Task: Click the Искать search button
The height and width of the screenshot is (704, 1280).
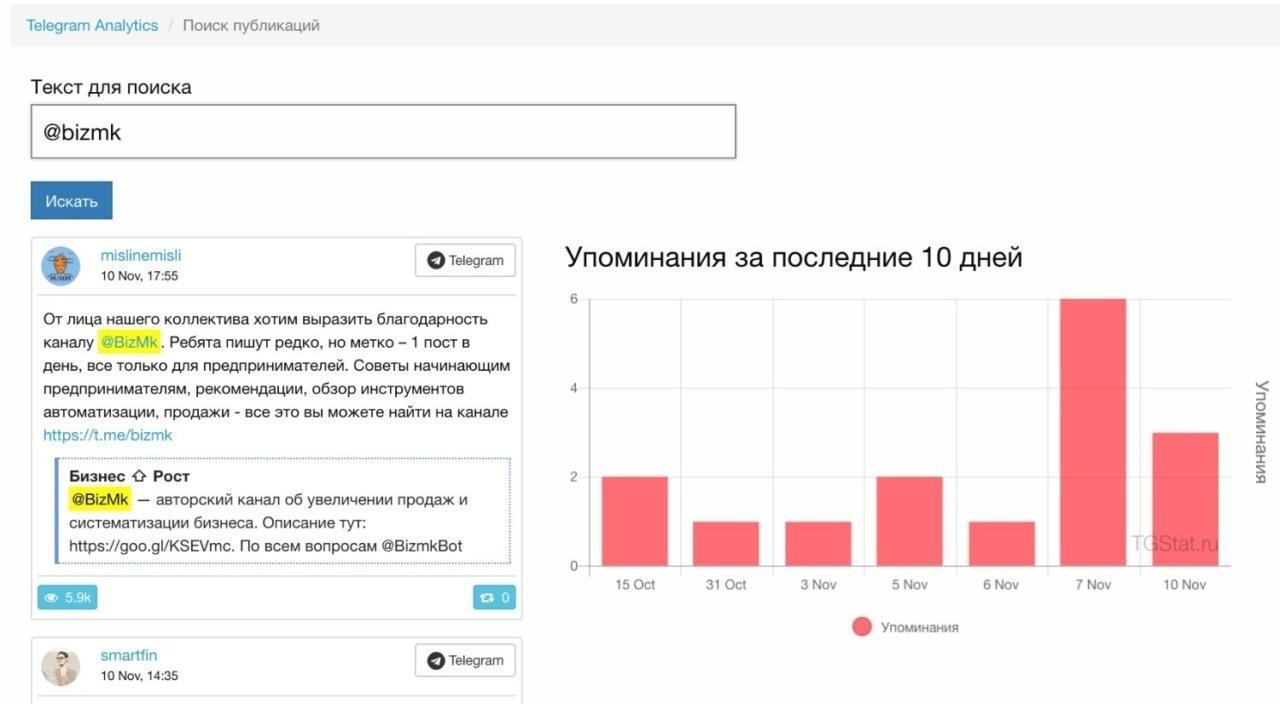Action: [71, 200]
